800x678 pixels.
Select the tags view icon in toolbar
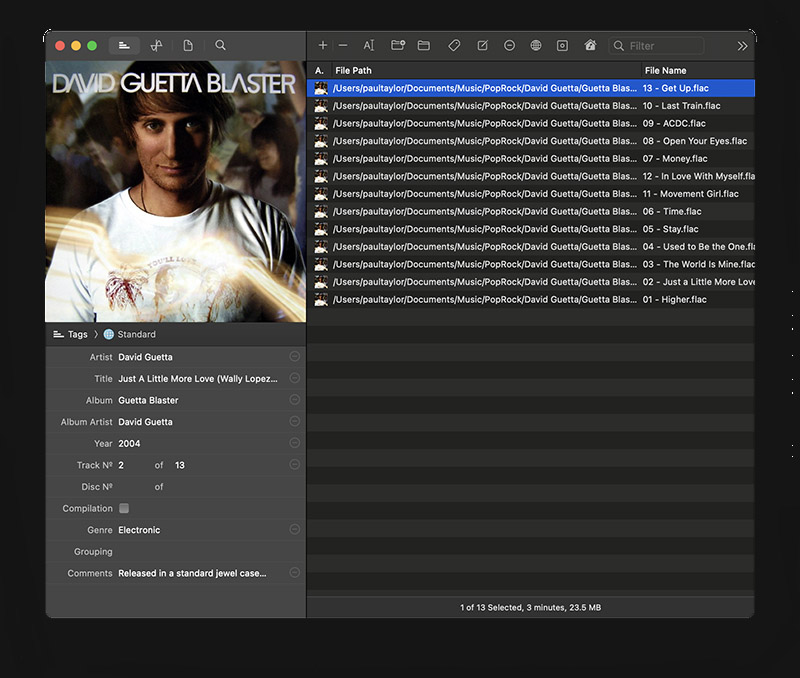pos(124,45)
